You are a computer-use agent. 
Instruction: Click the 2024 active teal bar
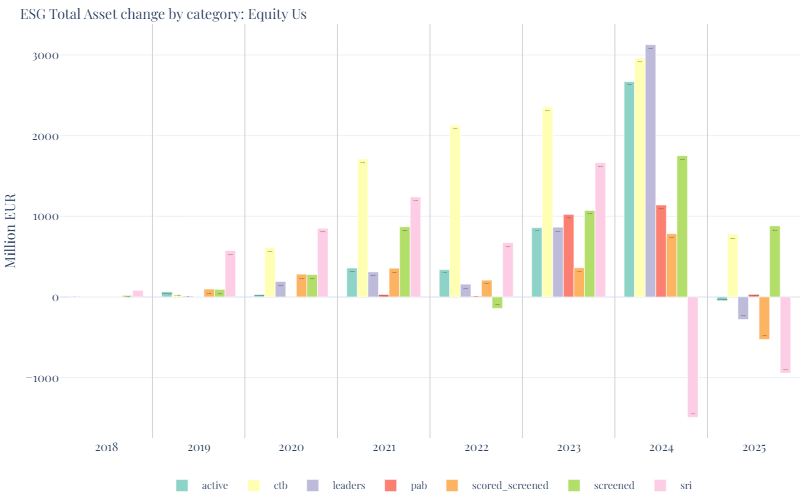(629, 190)
